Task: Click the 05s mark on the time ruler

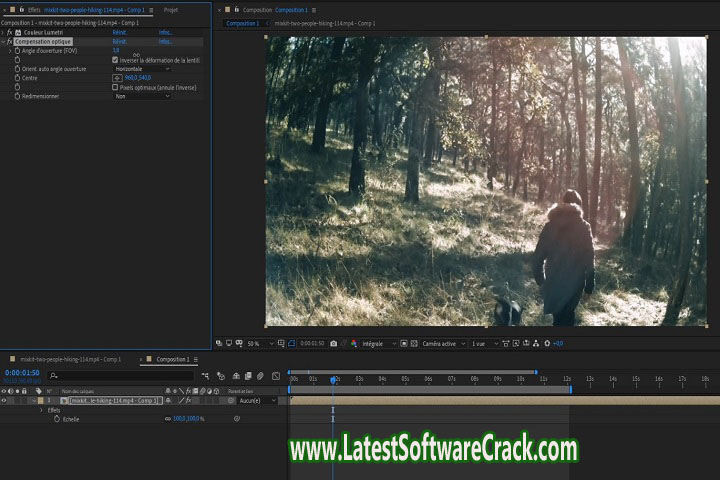Action: (405, 379)
